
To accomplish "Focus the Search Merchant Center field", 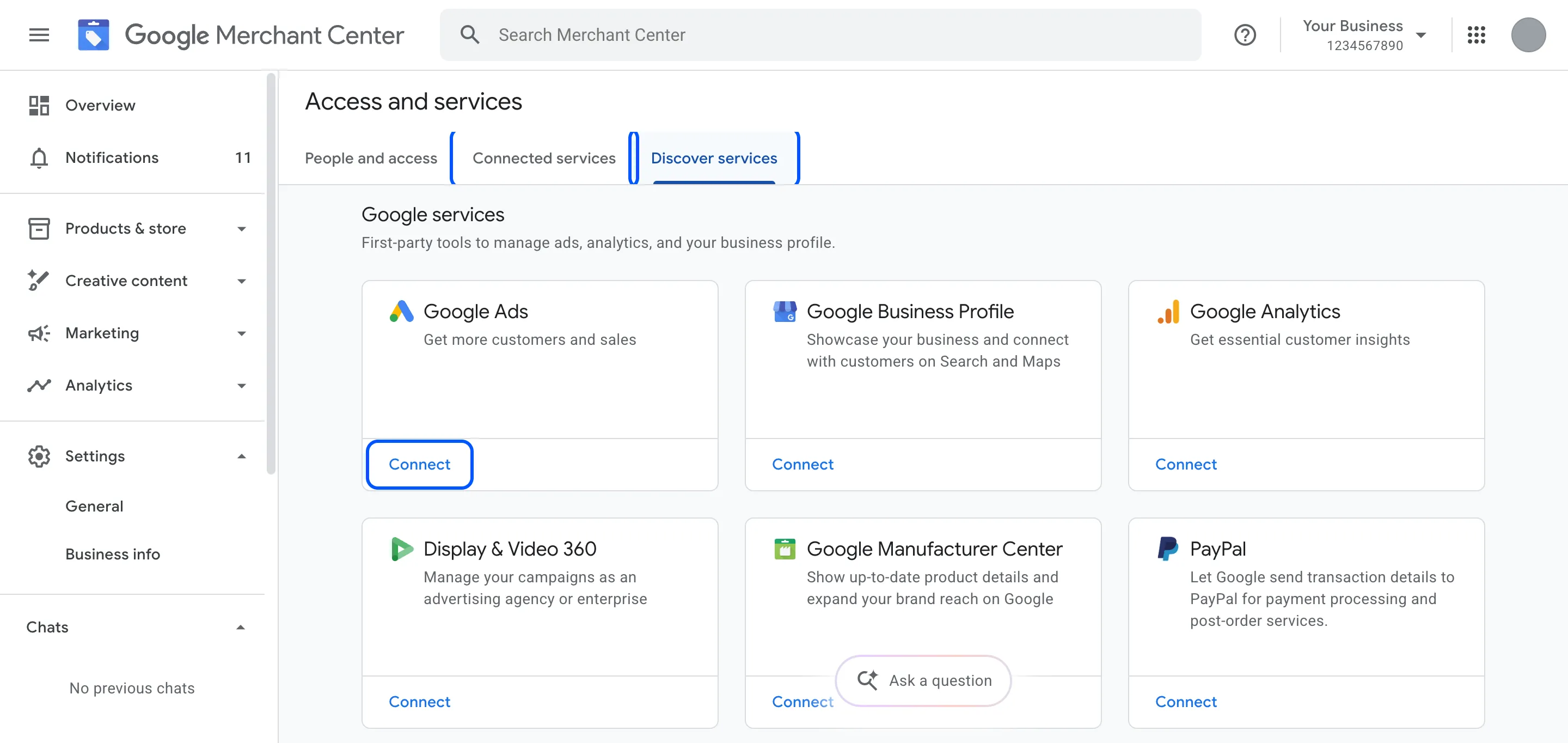I will (x=820, y=35).
